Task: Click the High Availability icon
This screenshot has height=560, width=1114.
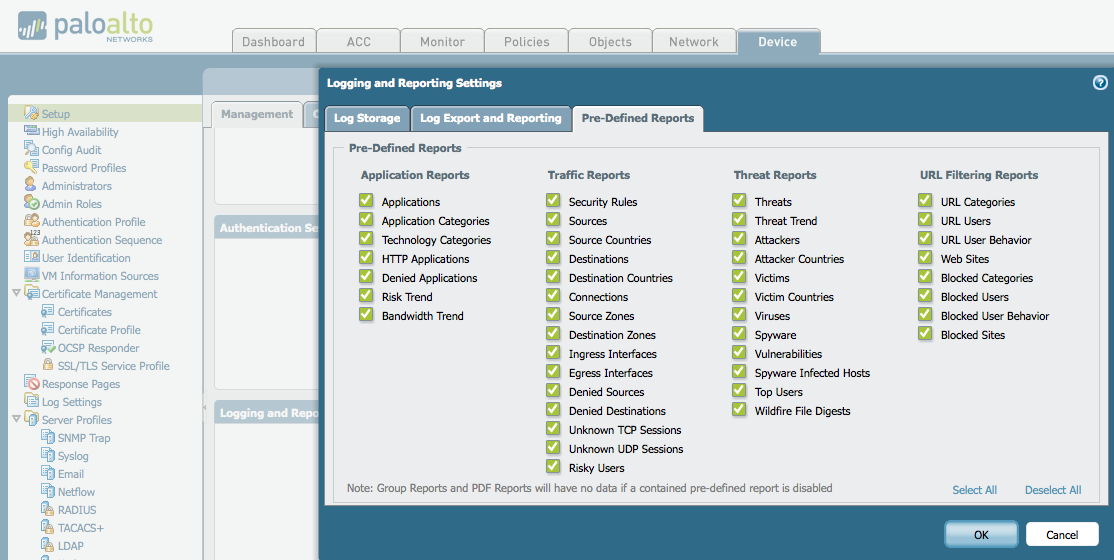Action: coord(31,131)
